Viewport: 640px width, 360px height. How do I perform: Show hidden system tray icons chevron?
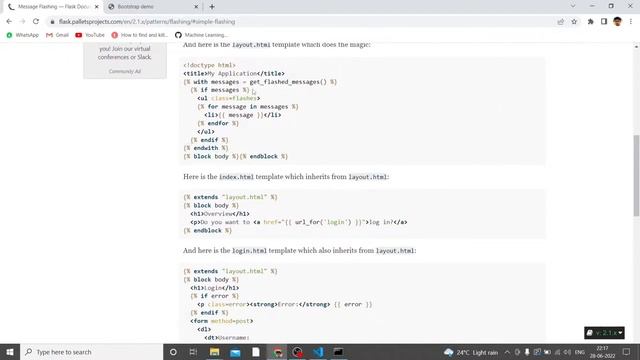pos(507,352)
